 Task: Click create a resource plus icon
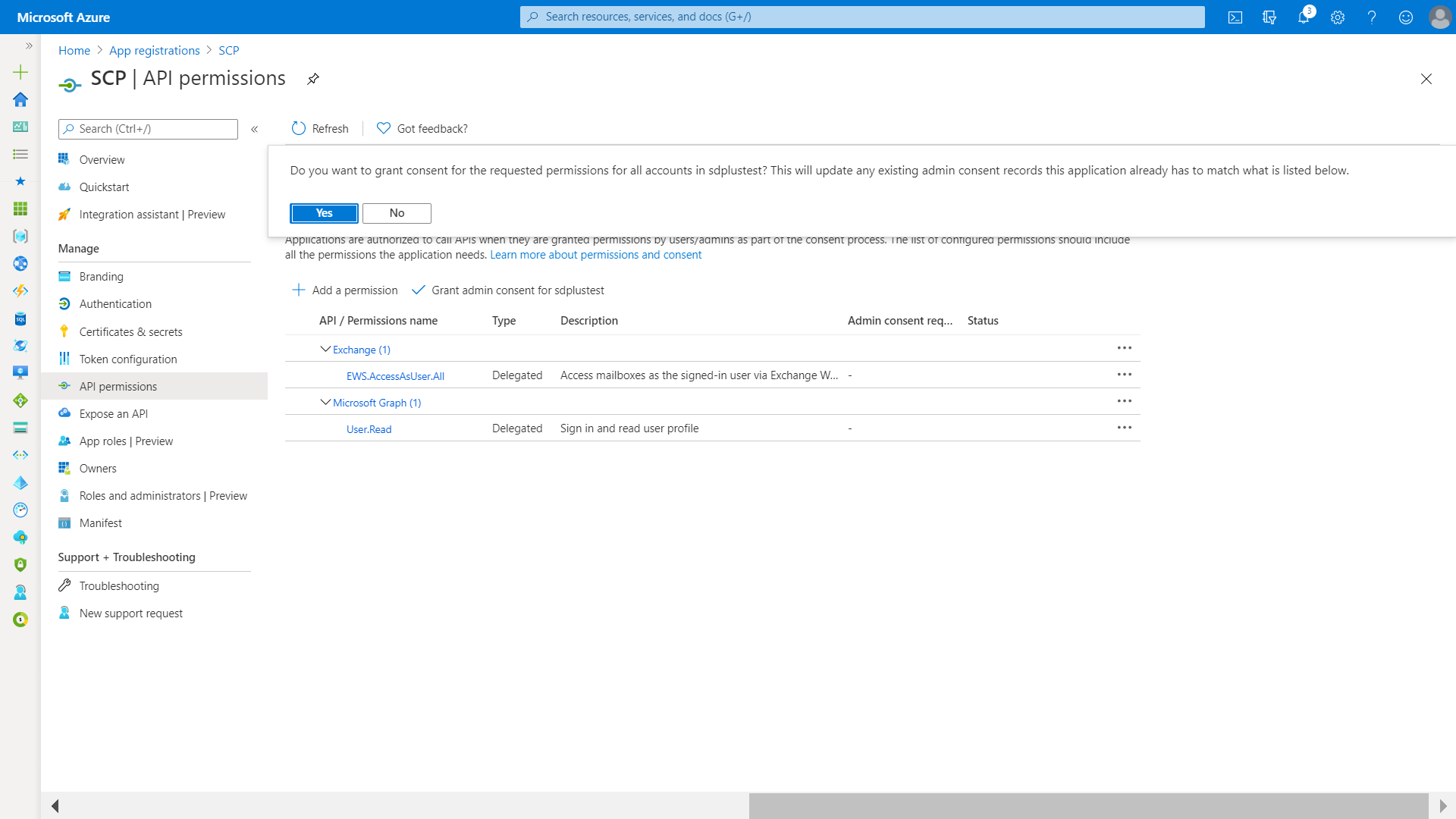coord(20,72)
